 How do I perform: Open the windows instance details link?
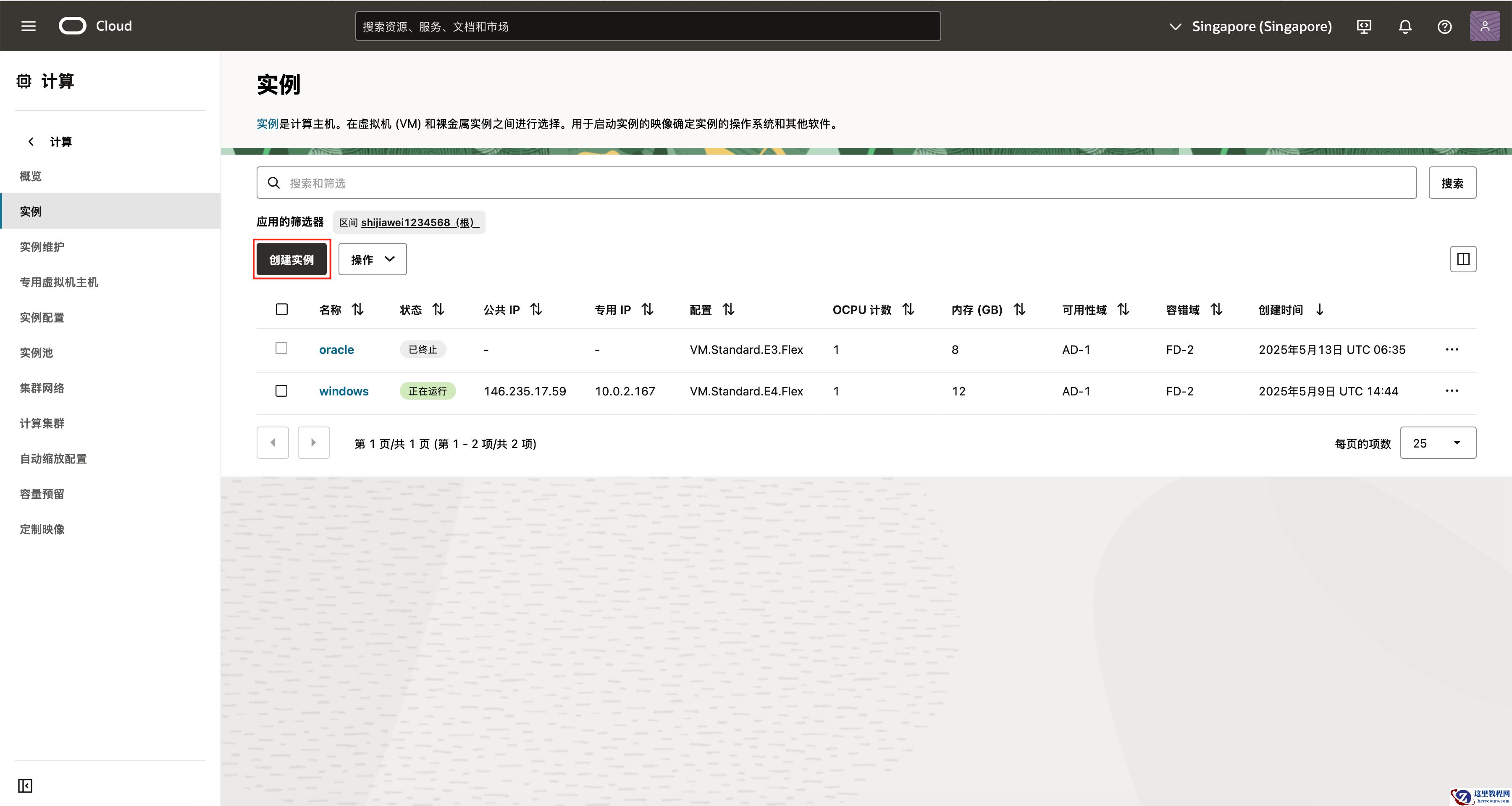click(344, 391)
